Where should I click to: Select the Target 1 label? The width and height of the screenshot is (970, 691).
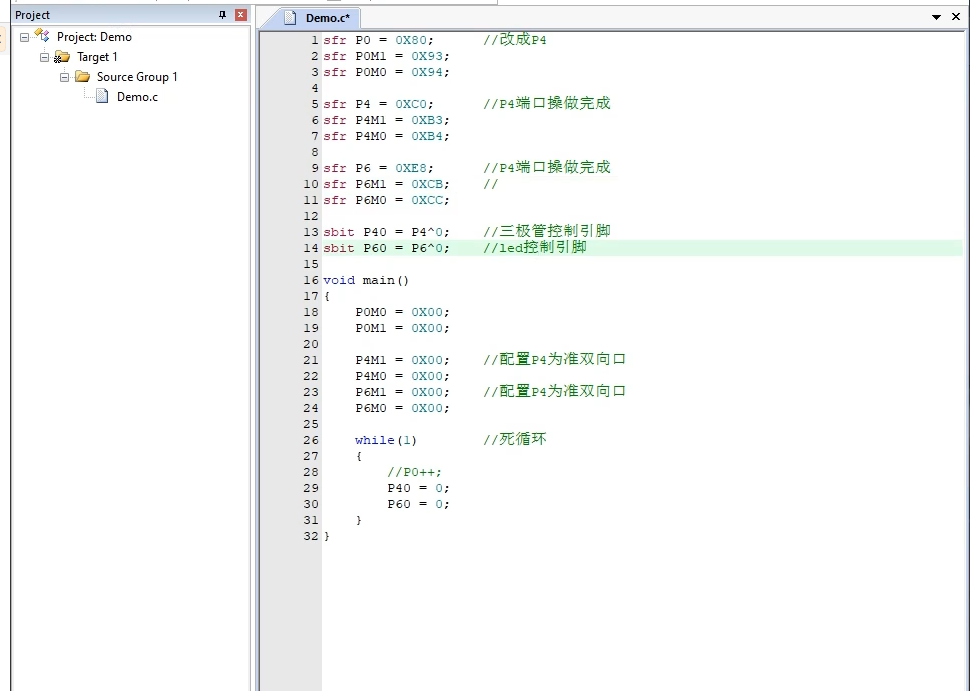[x=97, y=57]
